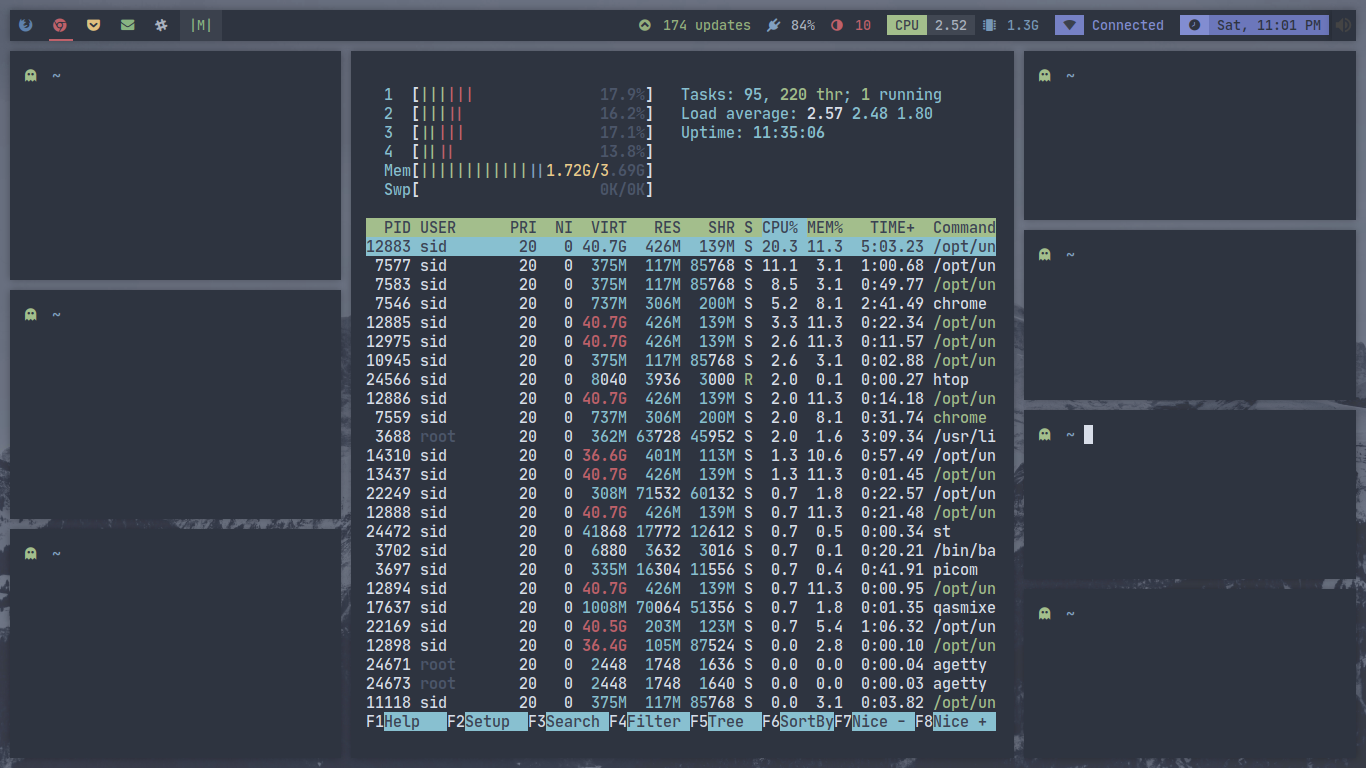Image resolution: width=1366 pixels, height=768 pixels.
Task: Click the updates arrow icon in the bar
Action: [x=645, y=25]
